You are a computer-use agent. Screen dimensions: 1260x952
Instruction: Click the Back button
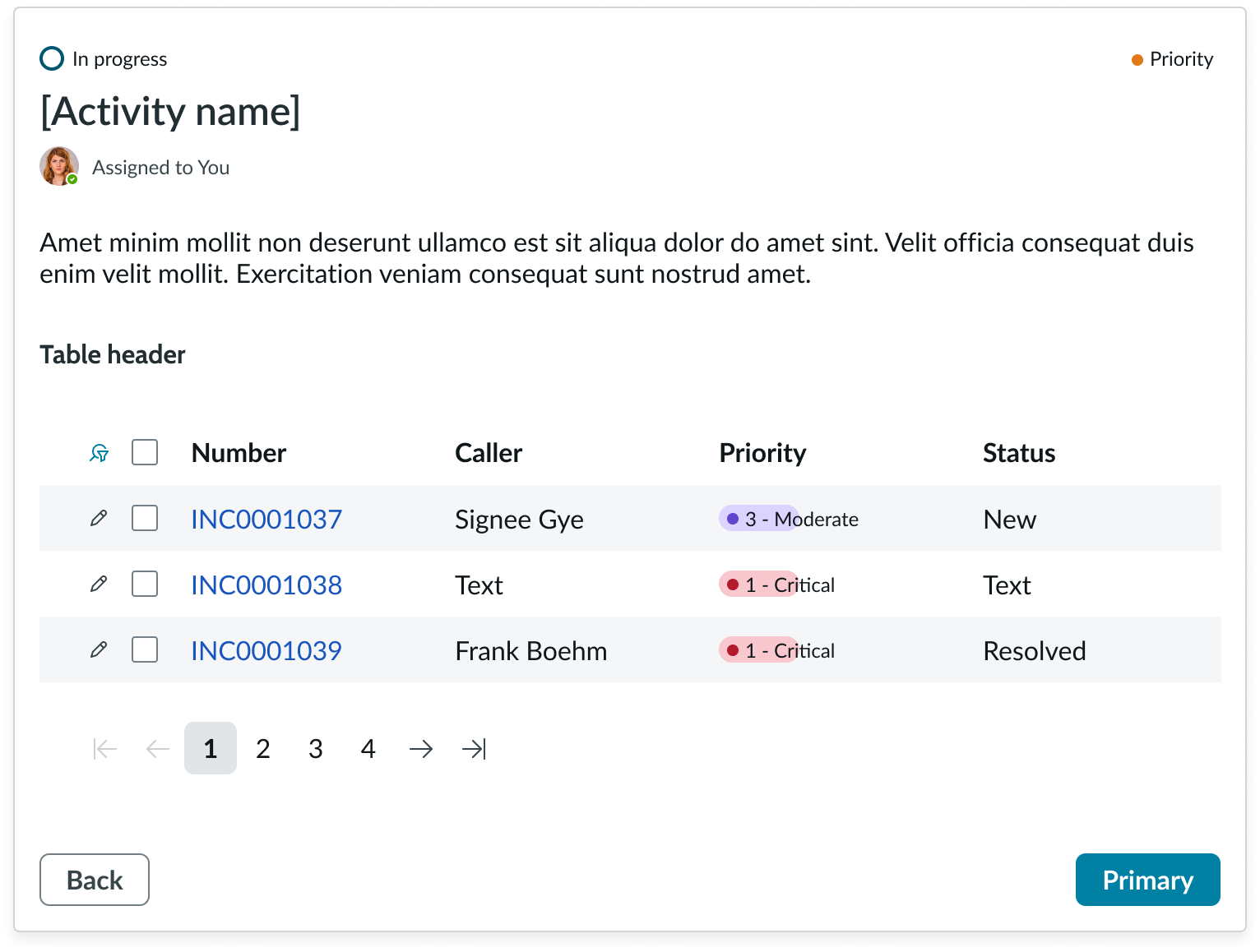coord(94,879)
